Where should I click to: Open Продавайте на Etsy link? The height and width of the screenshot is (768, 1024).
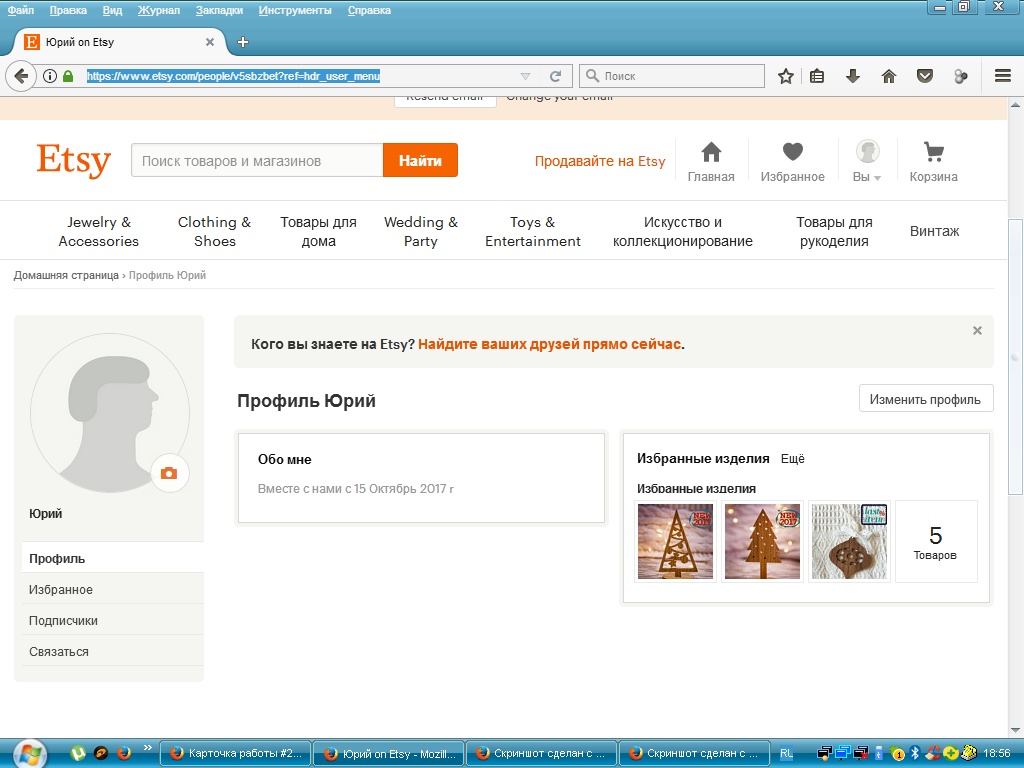(600, 161)
